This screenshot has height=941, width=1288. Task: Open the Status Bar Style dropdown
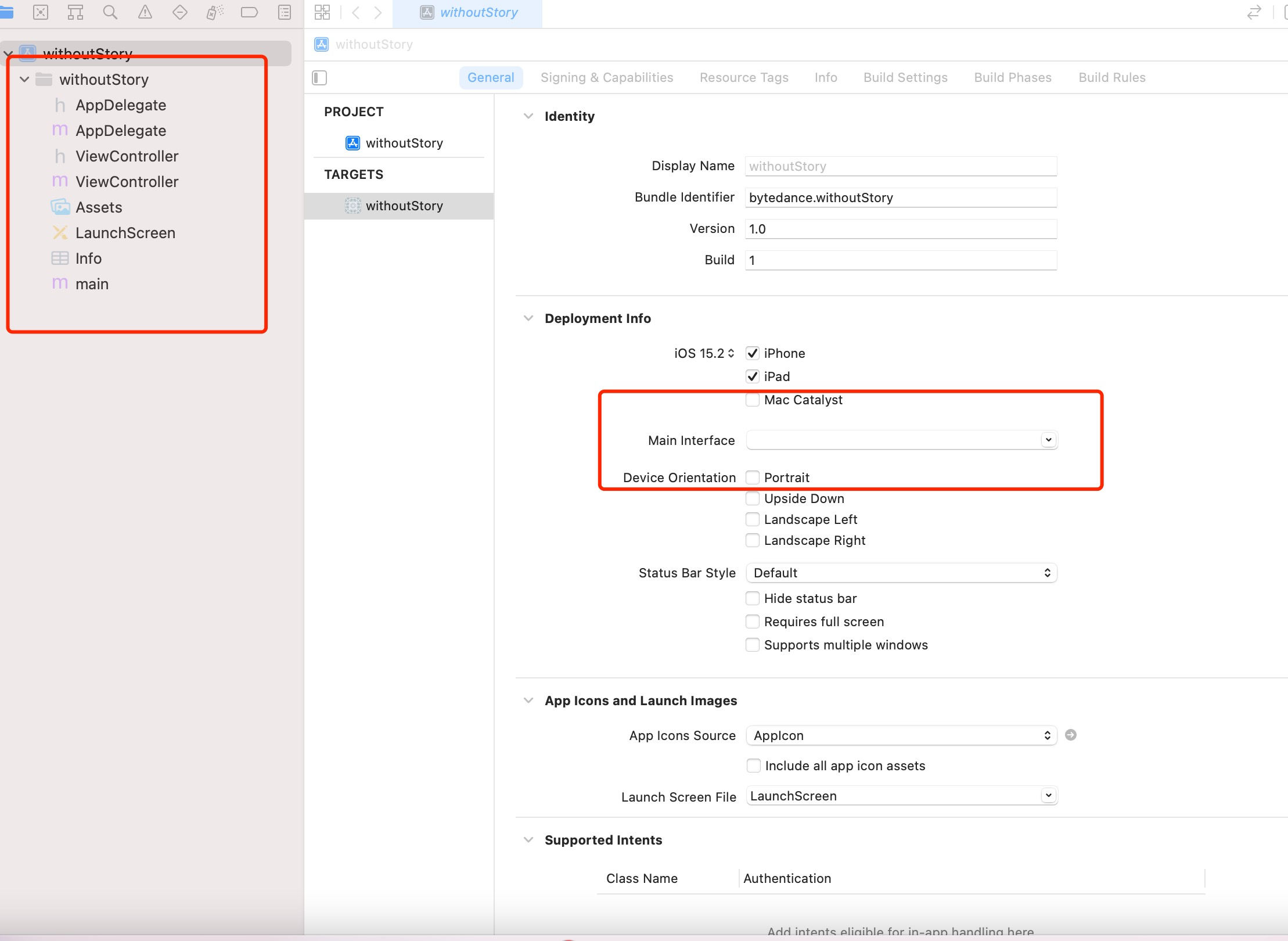(x=901, y=573)
